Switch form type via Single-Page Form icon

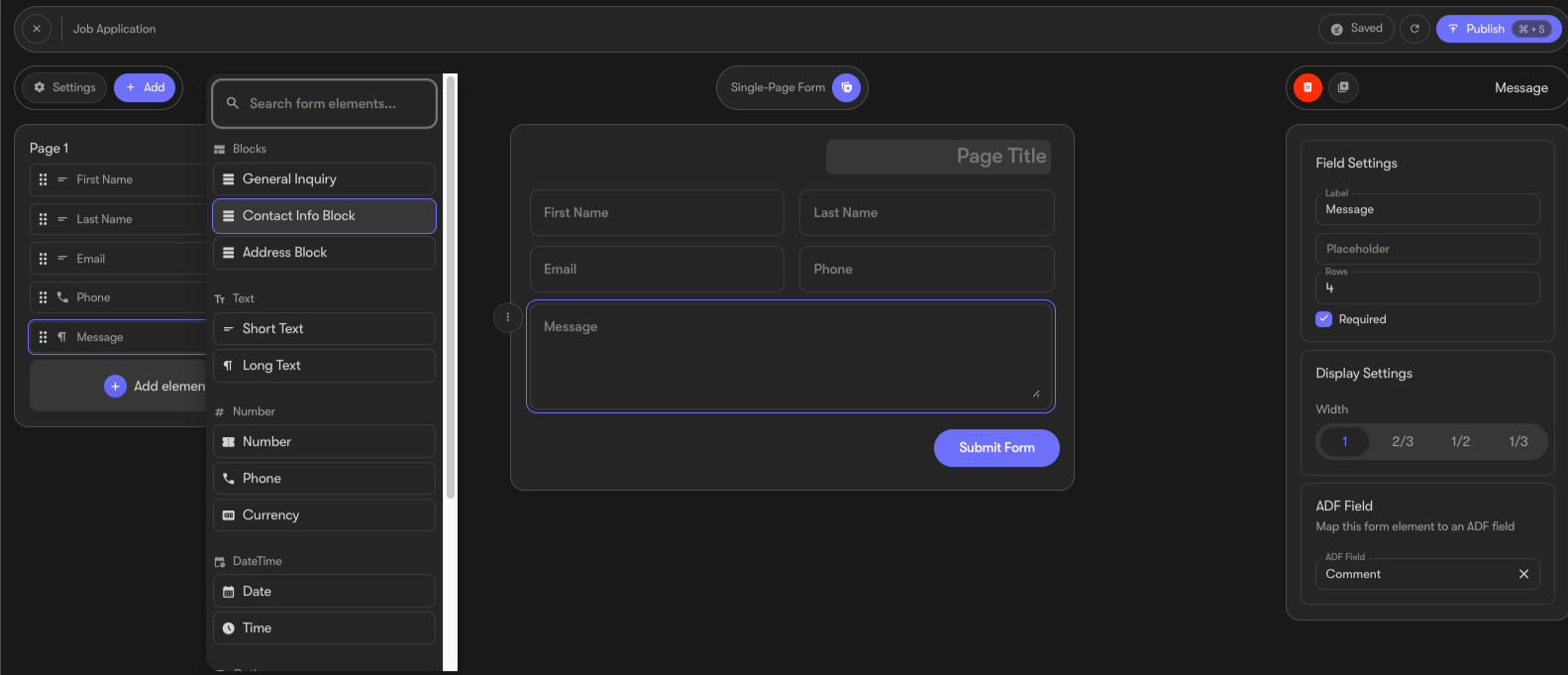(846, 87)
